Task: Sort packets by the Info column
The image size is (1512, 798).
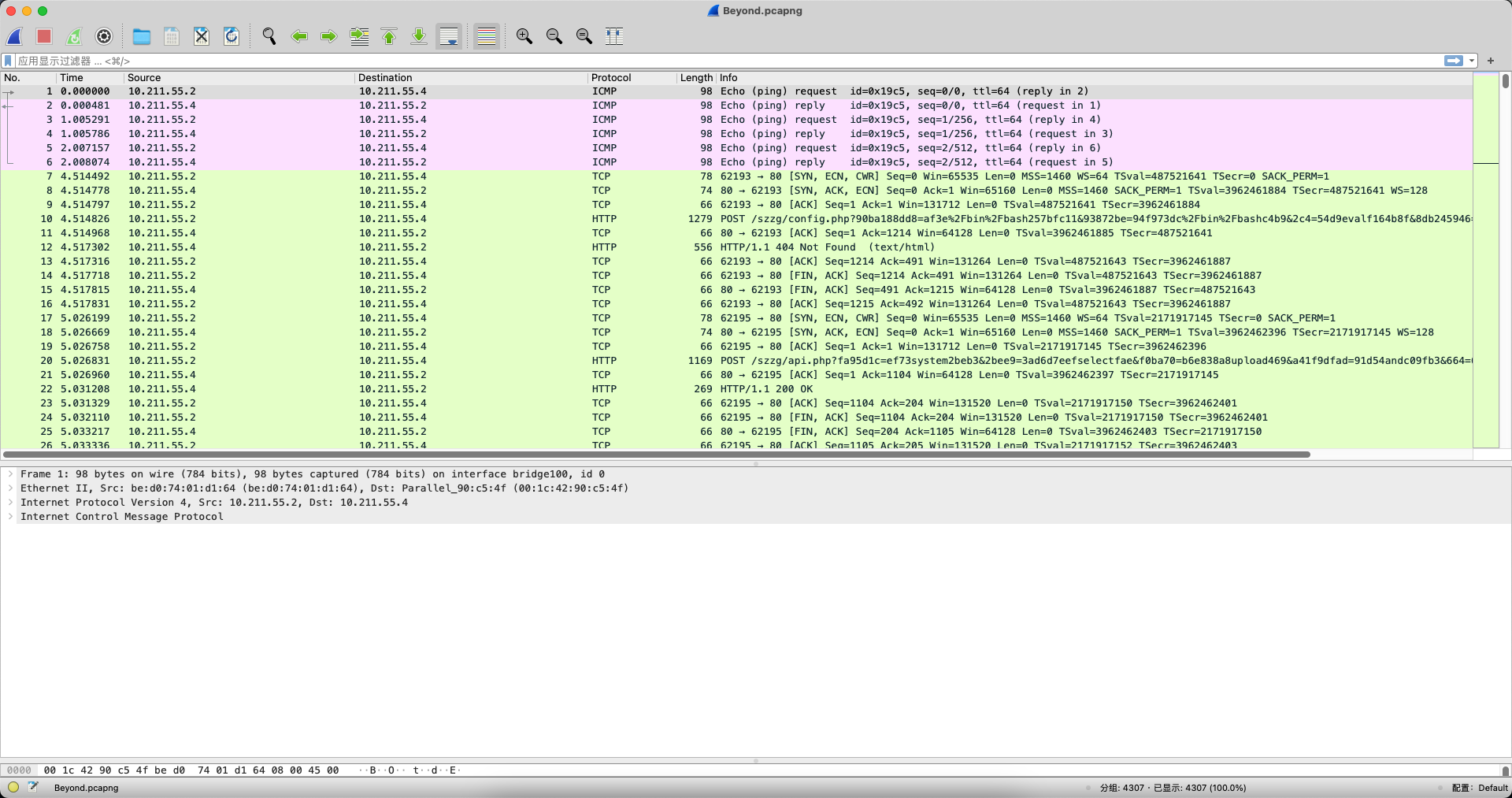Action: (x=1095, y=78)
